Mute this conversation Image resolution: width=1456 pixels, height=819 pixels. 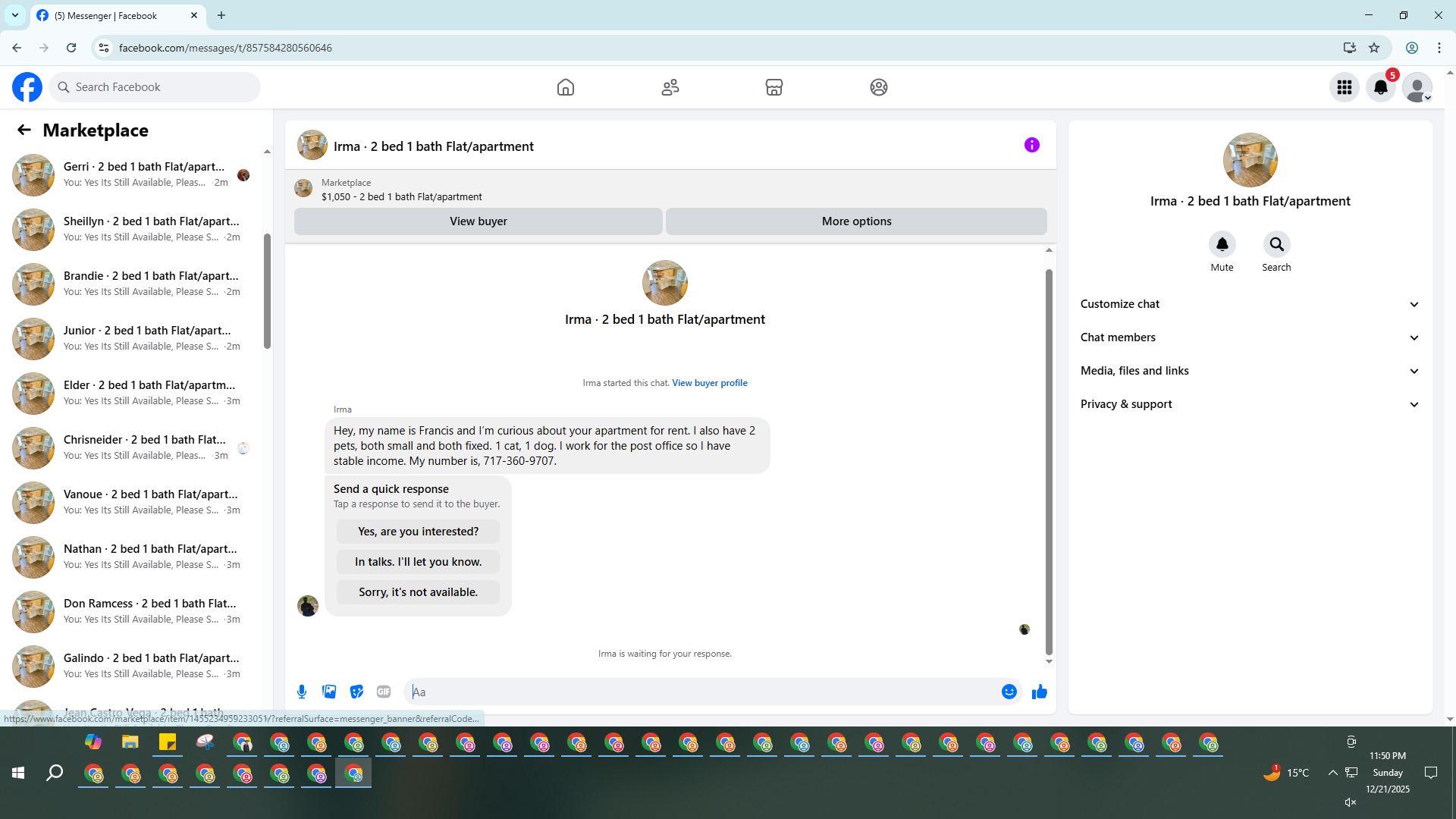coord(1222,244)
